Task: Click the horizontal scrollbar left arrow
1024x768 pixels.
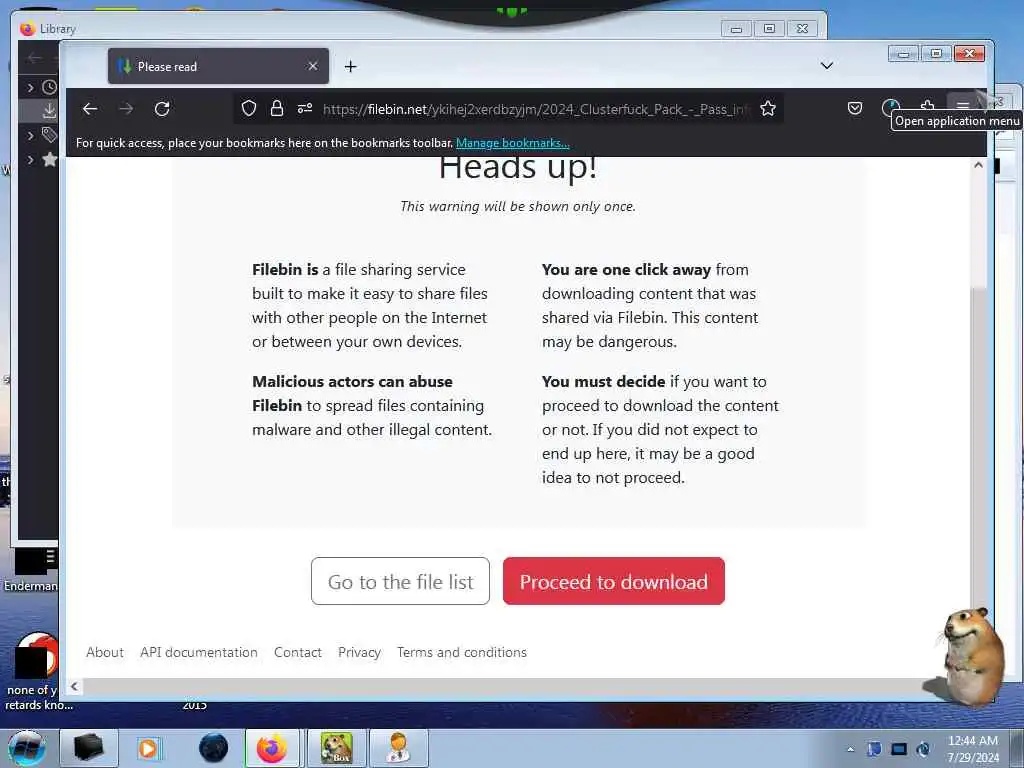Action: (74, 686)
